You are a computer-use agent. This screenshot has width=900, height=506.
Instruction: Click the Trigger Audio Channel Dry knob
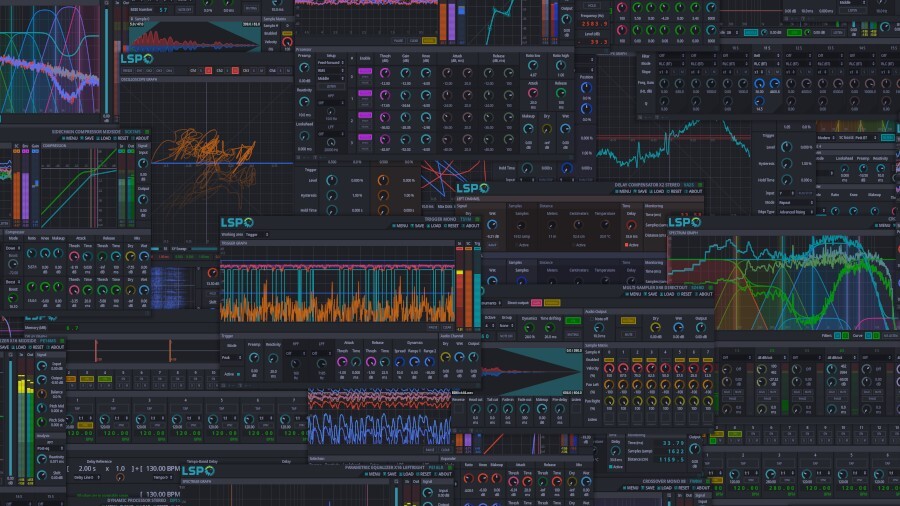tap(445, 357)
